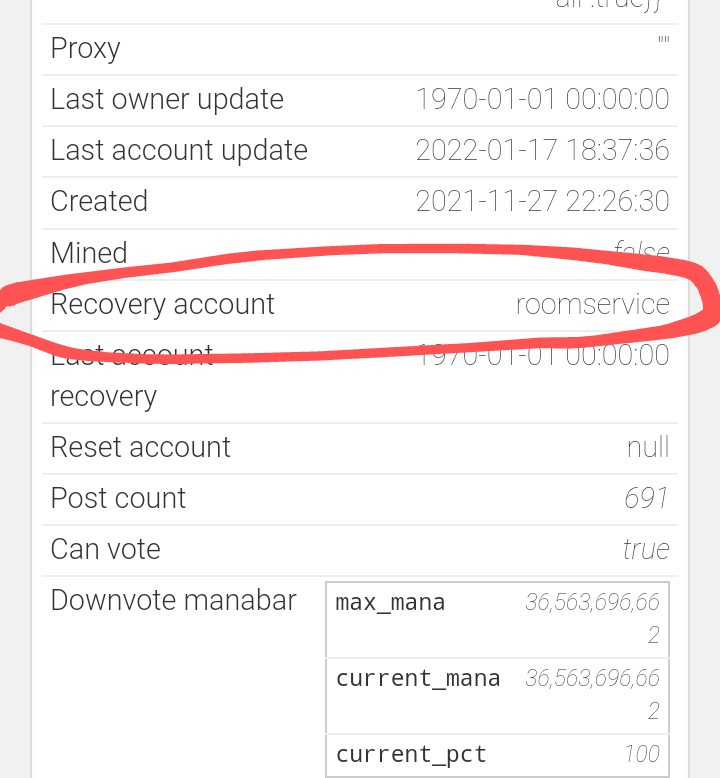Select the word recovery under Last account

(x=104, y=397)
